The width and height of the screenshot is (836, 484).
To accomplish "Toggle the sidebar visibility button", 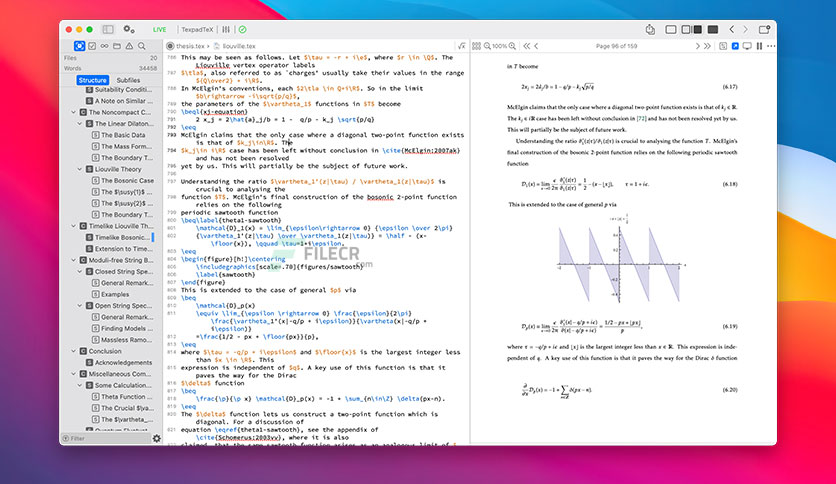I will [x=108, y=29].
